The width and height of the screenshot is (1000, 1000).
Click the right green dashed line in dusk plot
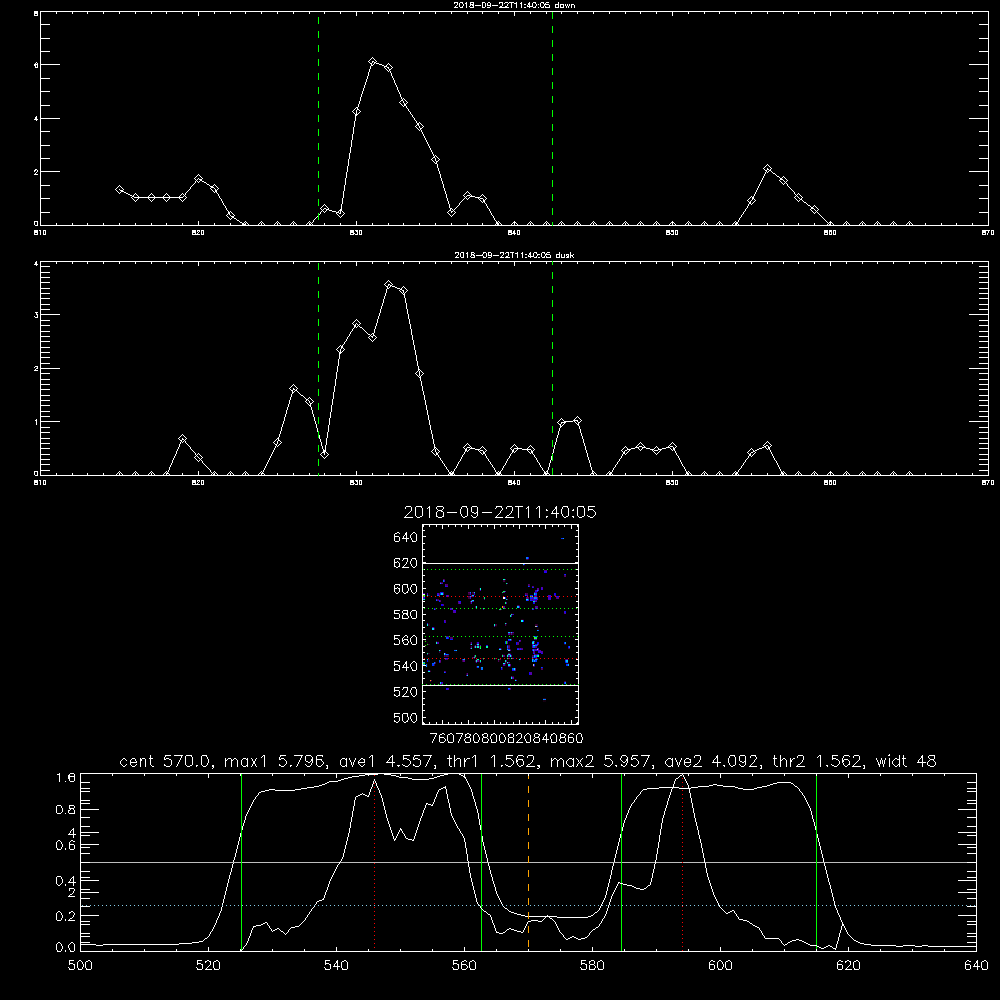point(552,369)
